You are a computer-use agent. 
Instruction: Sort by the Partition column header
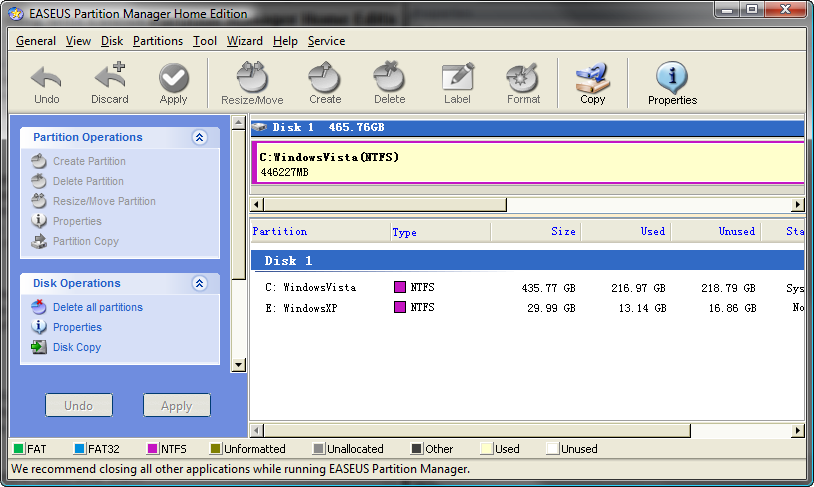point(320,232)
